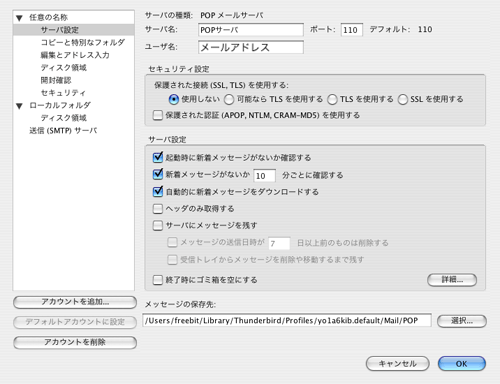Click the ポート number field
The image size is (500, 384).
click(x=352, y=30)
